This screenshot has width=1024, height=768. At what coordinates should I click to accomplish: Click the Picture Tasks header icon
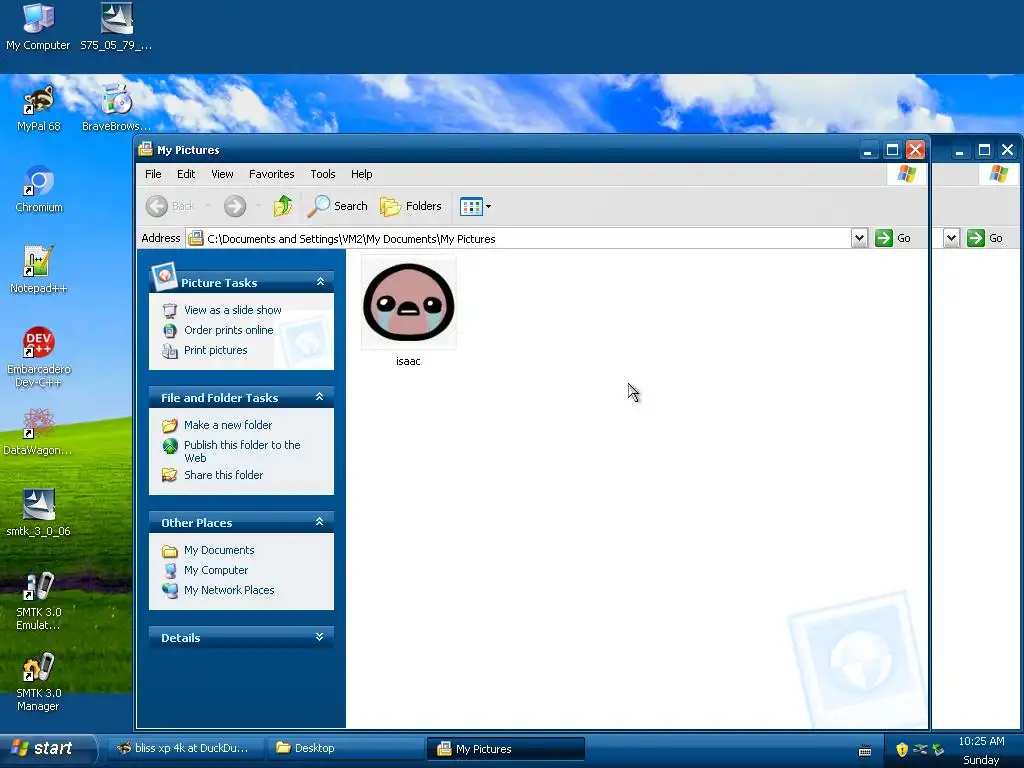point(164,277)
